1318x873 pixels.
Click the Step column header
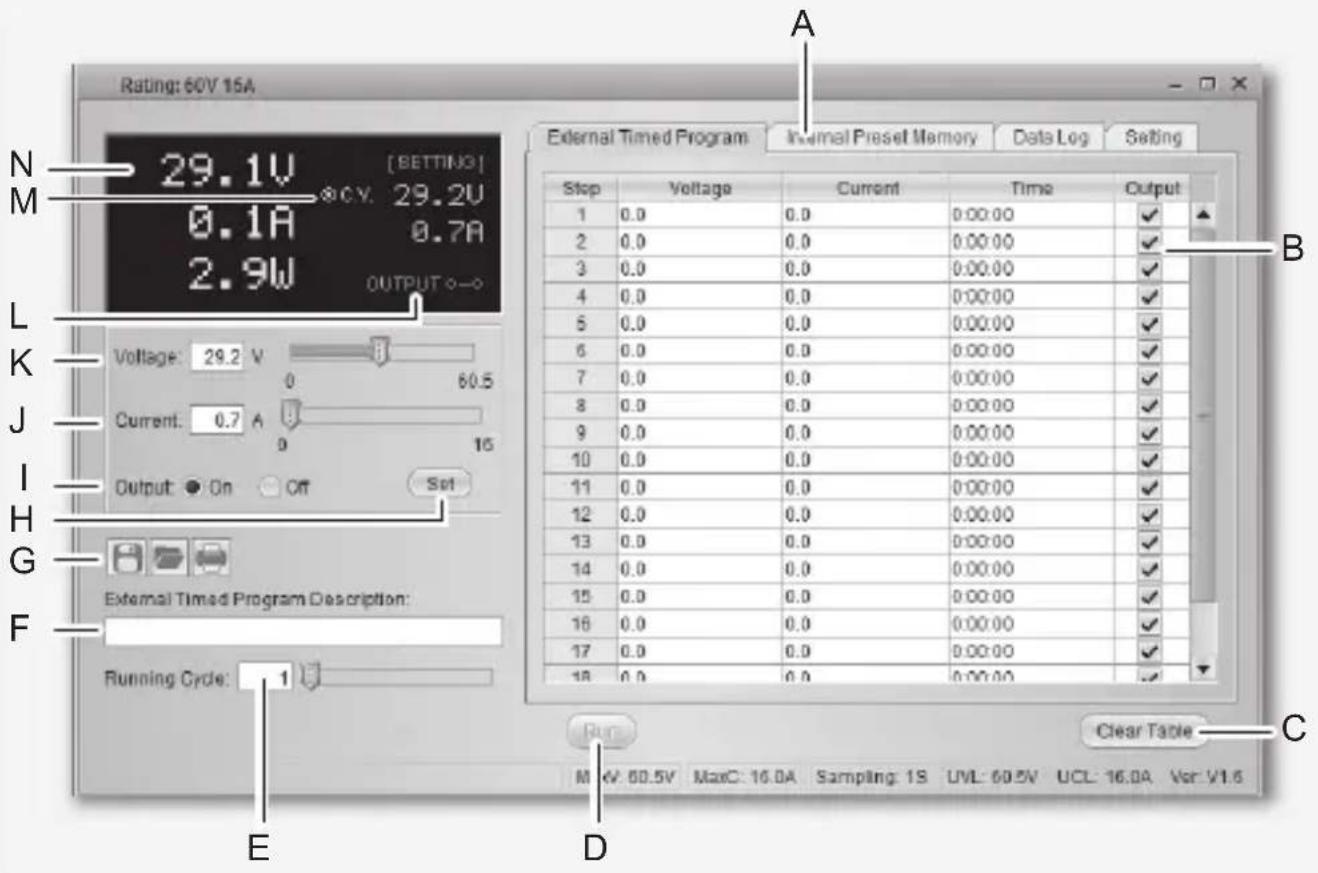(x=580, y=187)
